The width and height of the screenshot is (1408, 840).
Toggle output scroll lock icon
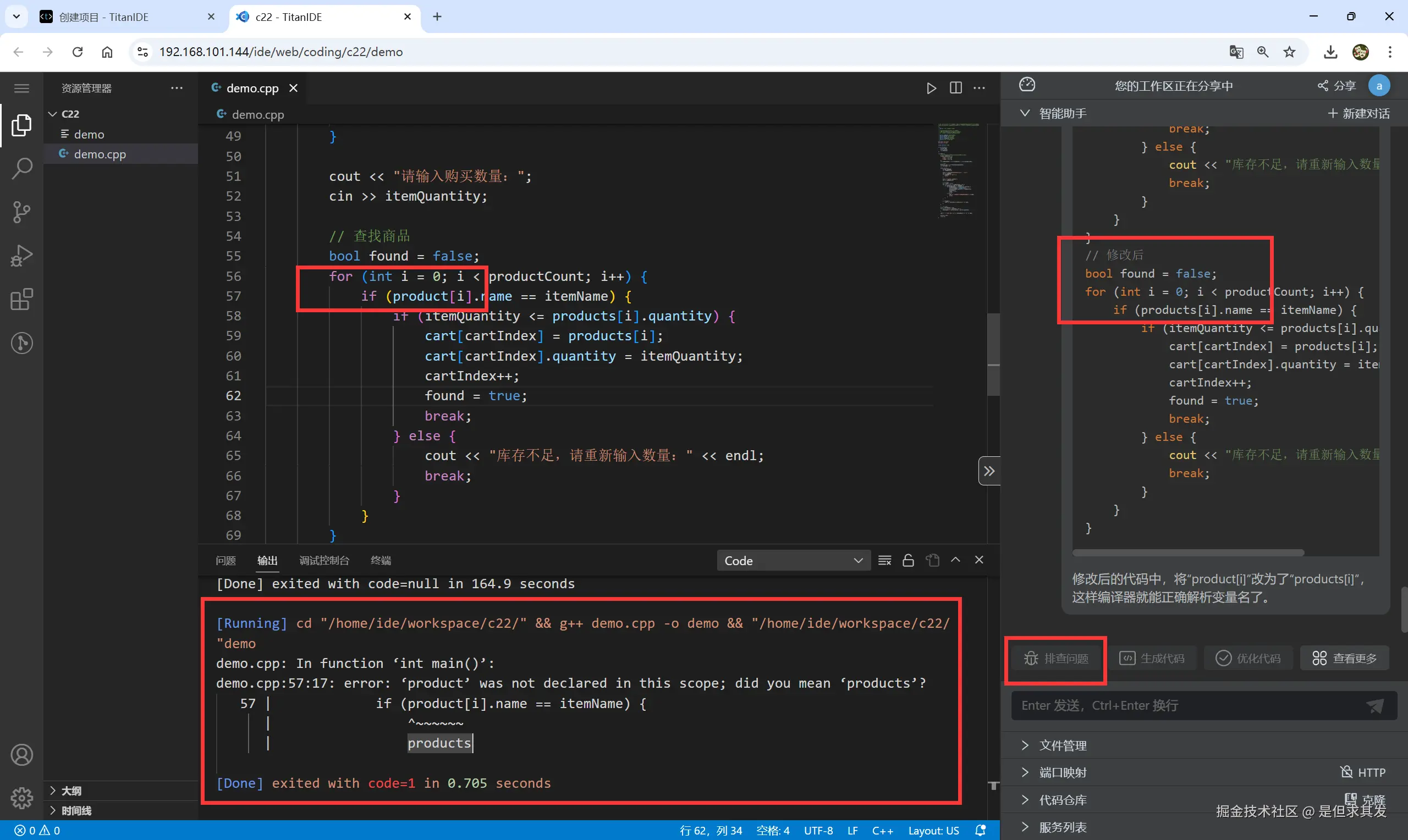coord(908,560)
